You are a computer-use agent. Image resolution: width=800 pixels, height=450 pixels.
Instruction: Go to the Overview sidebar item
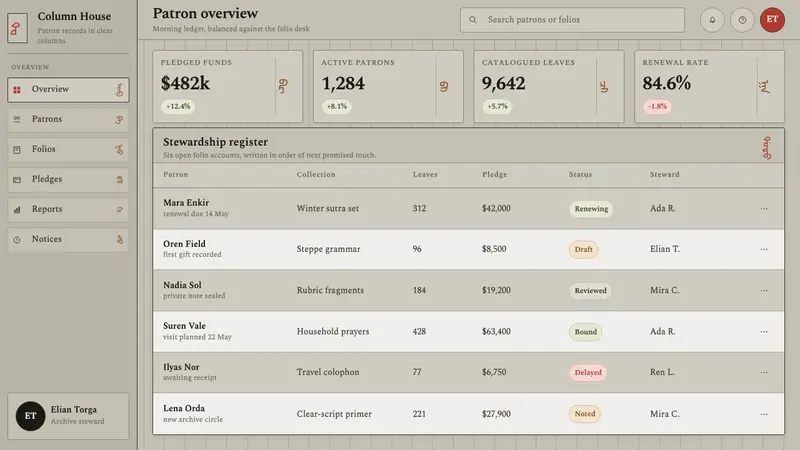coord(68,89)
